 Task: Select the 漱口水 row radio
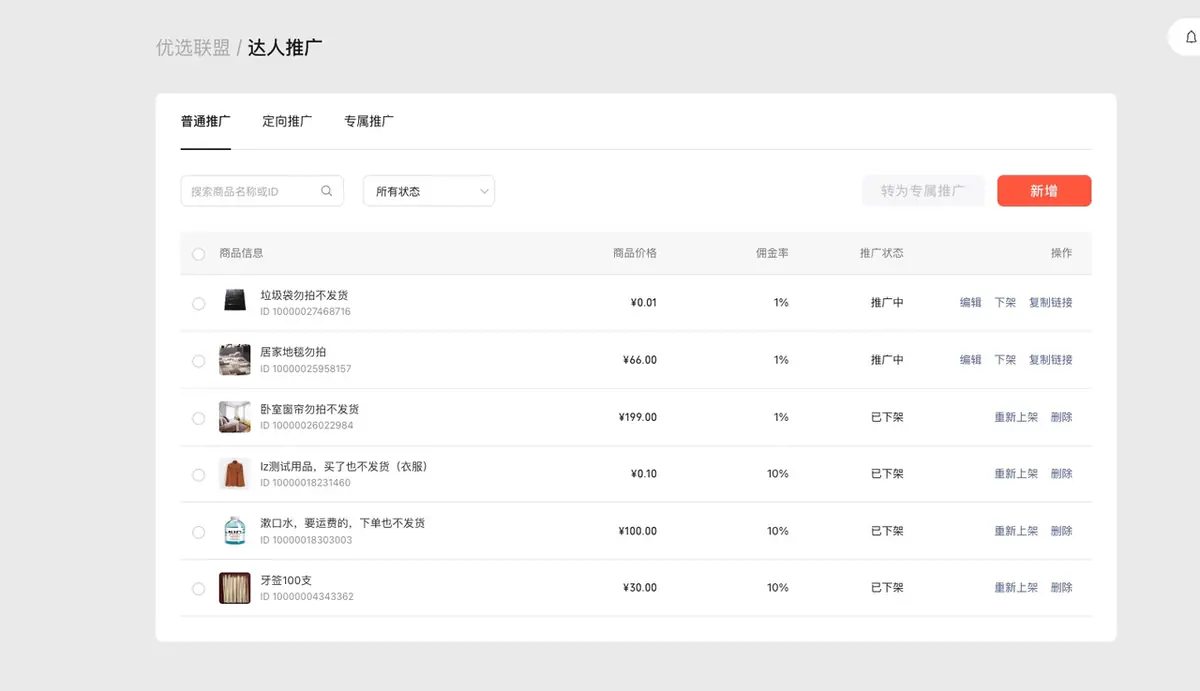198,532
